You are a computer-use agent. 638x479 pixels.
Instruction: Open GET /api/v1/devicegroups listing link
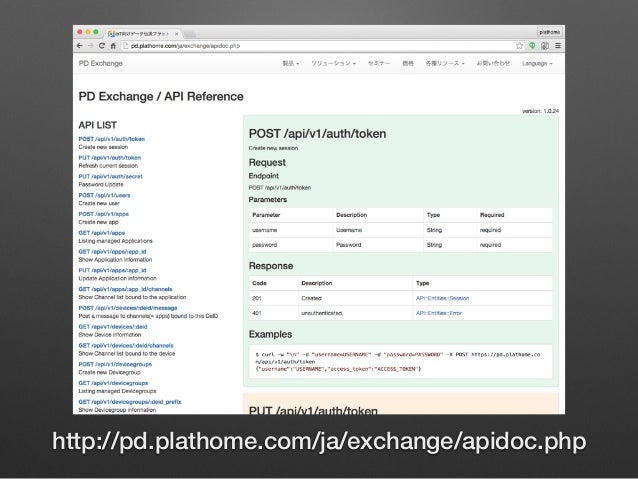click(113, 383)
